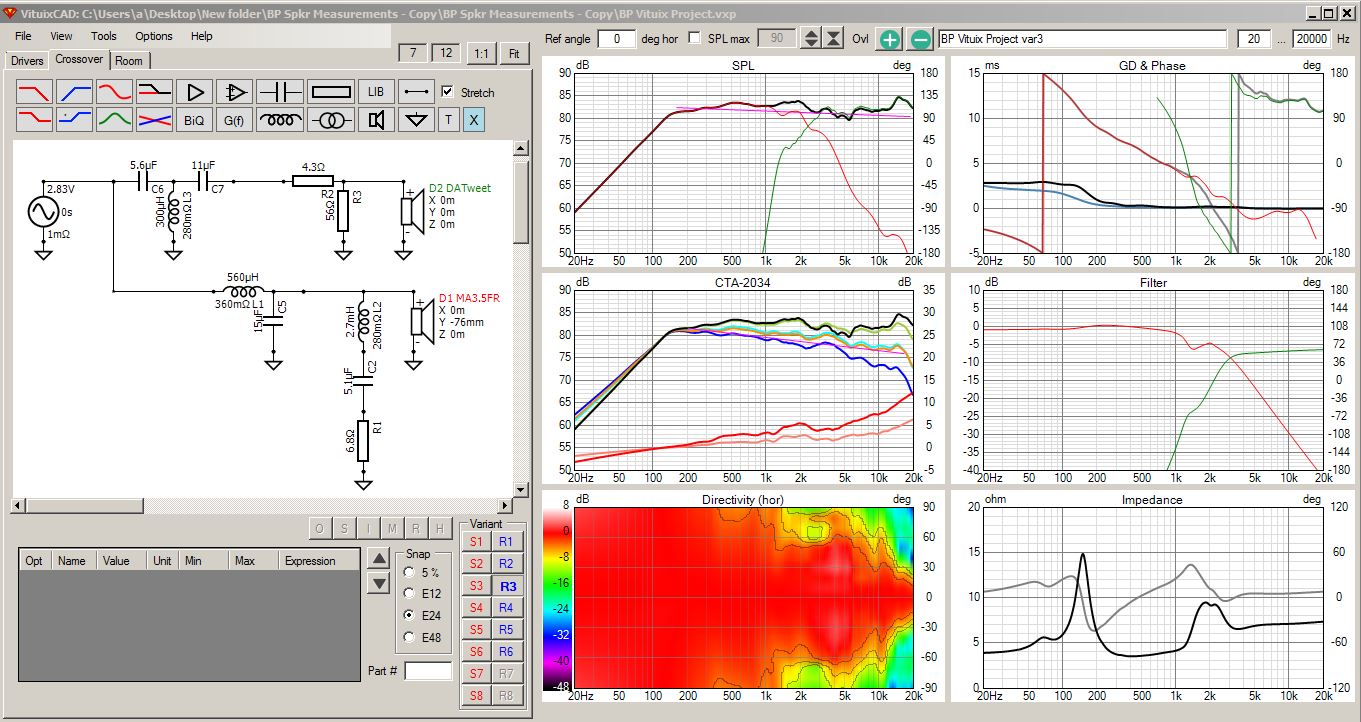Open the Tools menu
This screenshot has width=1361, height=722.
[103, 36]
